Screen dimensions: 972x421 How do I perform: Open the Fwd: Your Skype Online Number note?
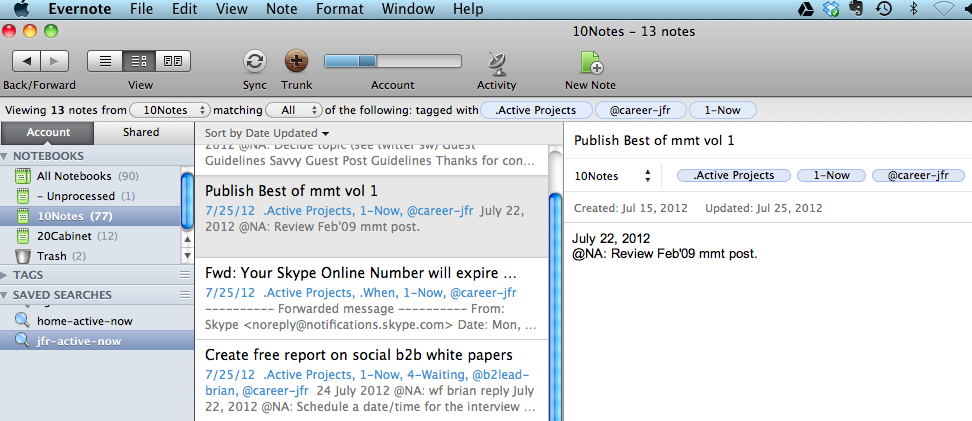tap(371, 299)
